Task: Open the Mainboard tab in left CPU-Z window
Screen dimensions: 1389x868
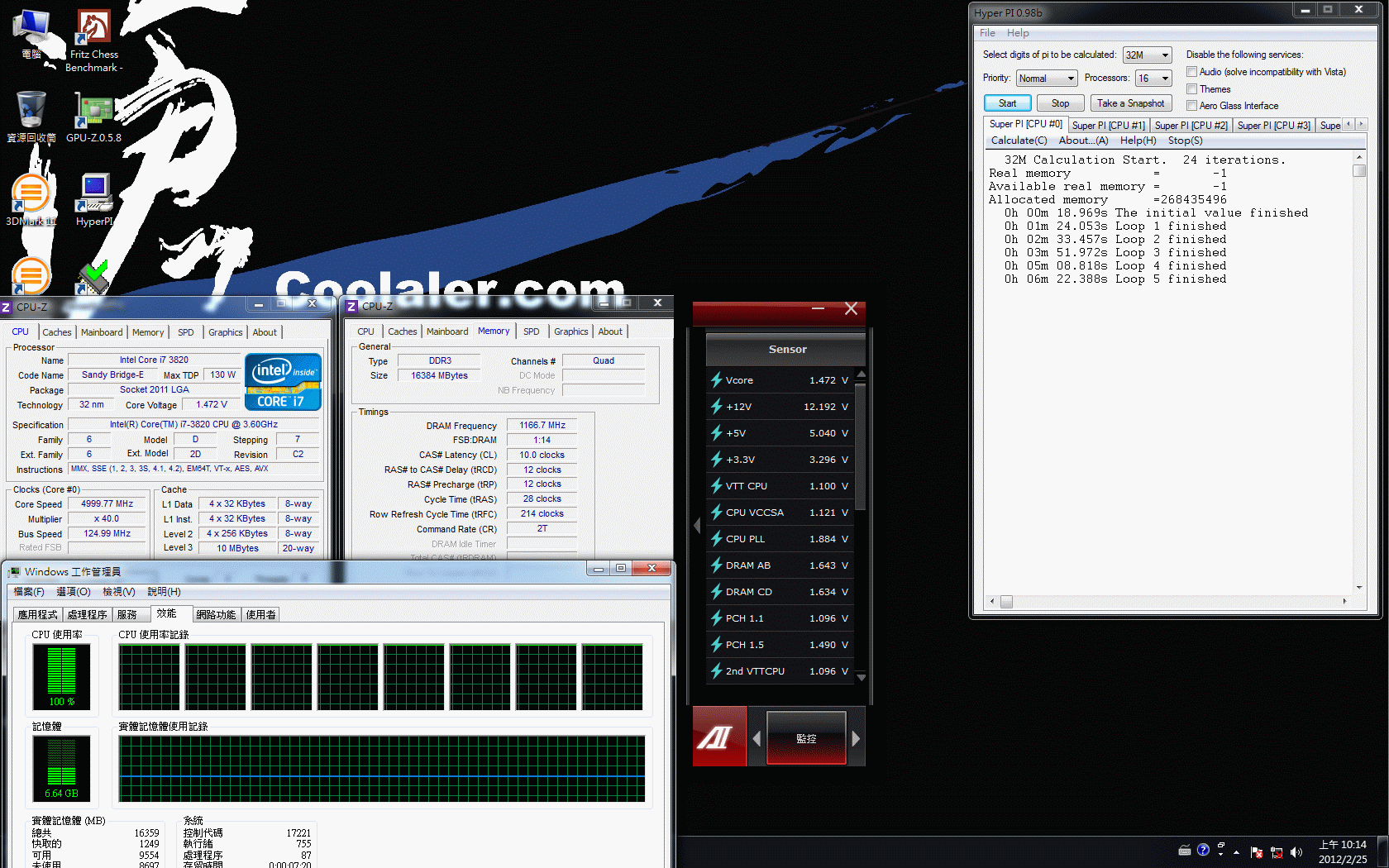Action: tap(102, 332)
